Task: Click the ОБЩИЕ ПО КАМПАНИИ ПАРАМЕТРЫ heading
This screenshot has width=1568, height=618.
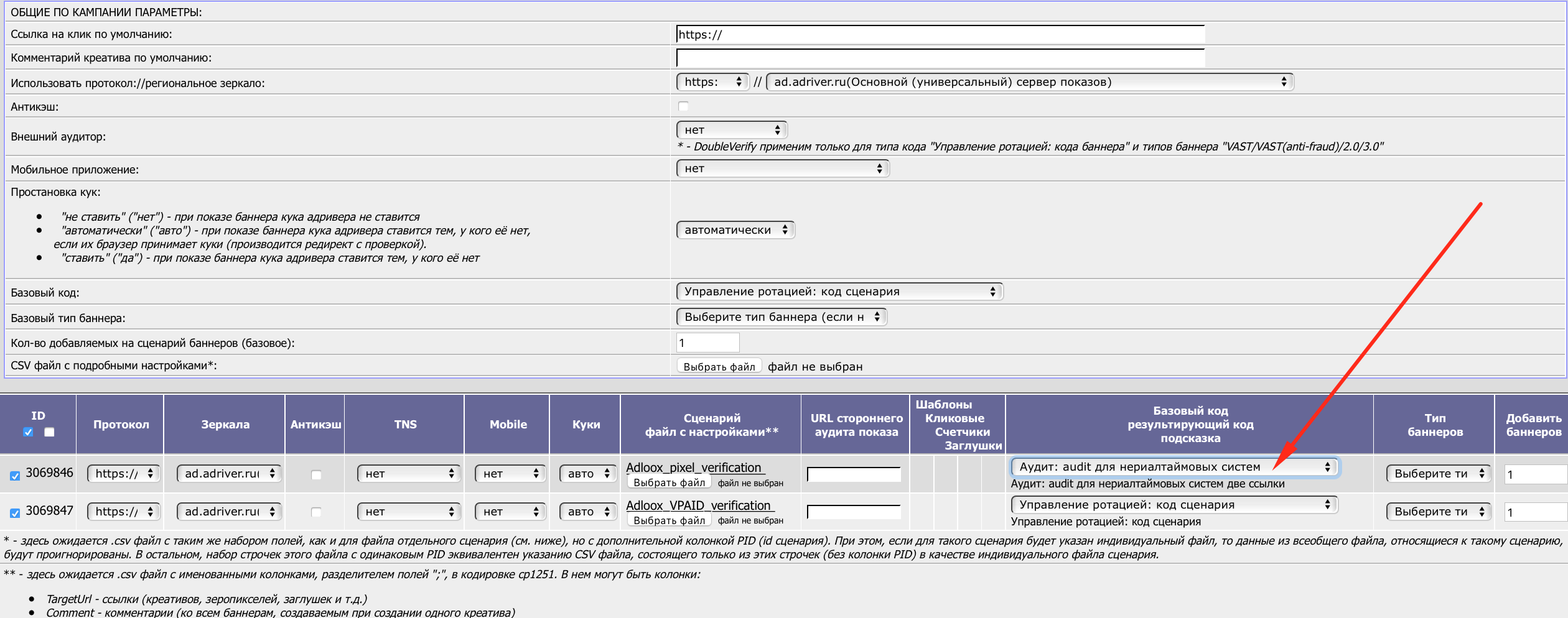Action: pyautogui.click(x=106, y=12)
